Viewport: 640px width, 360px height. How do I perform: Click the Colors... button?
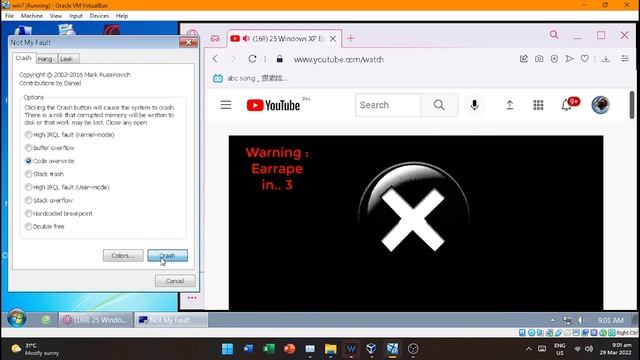pos(123,256)
